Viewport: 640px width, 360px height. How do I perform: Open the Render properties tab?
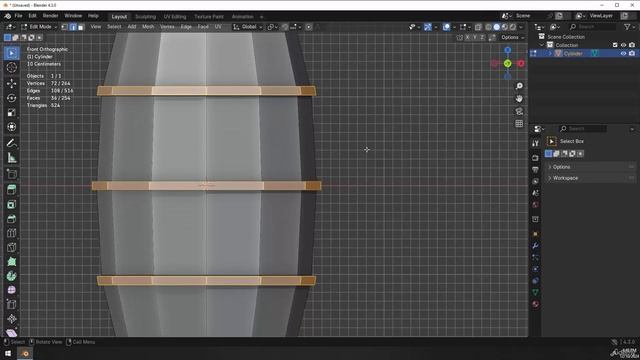tap(536, 158)
